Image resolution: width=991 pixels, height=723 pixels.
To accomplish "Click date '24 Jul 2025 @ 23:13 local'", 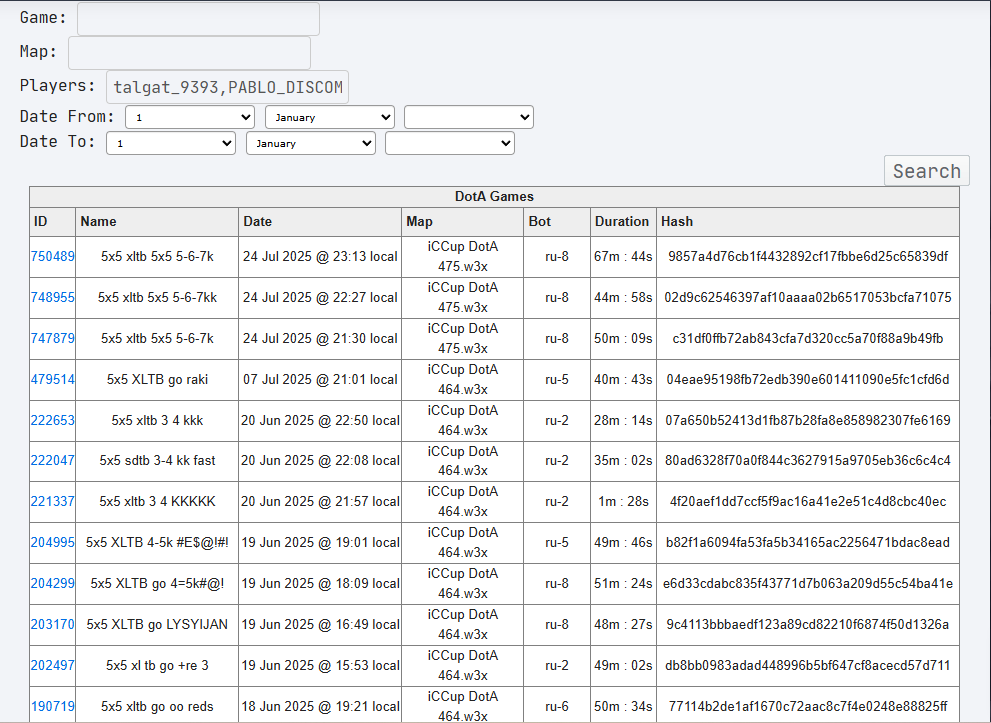I will 320,257.
